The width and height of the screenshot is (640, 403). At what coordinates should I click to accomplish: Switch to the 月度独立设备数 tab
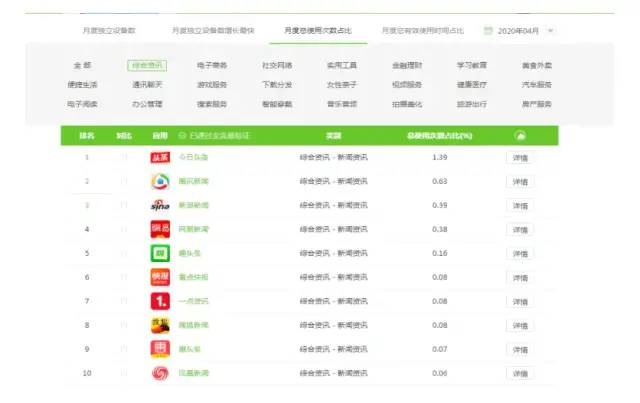(x=109, y=31)
